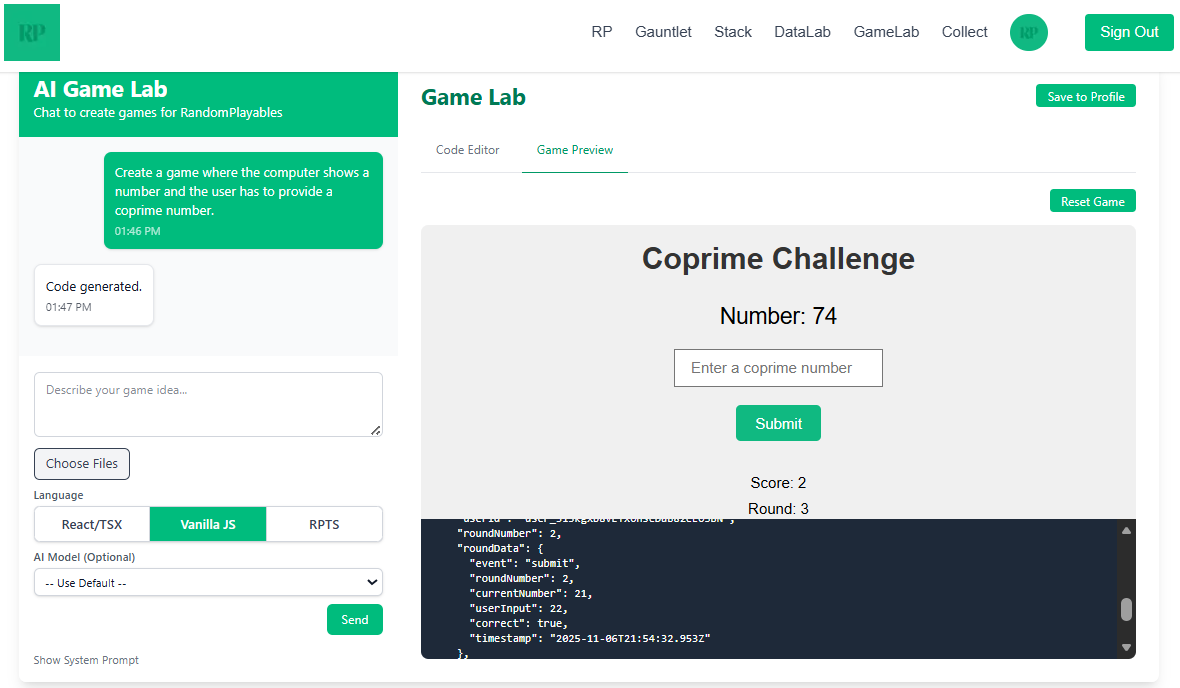This screenshot has width=1180, height=688.
Task: Click log scrollbar up arrow
Action: click(1126, 531)
